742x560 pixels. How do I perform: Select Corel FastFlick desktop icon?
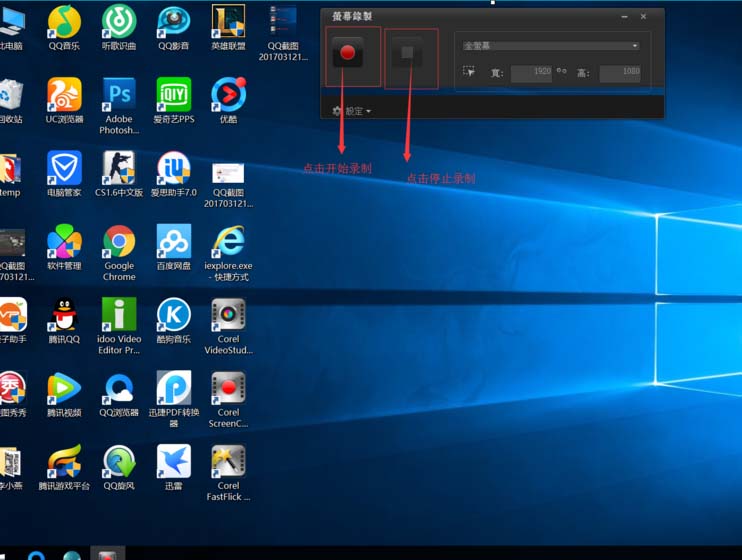tap(229, 473)
